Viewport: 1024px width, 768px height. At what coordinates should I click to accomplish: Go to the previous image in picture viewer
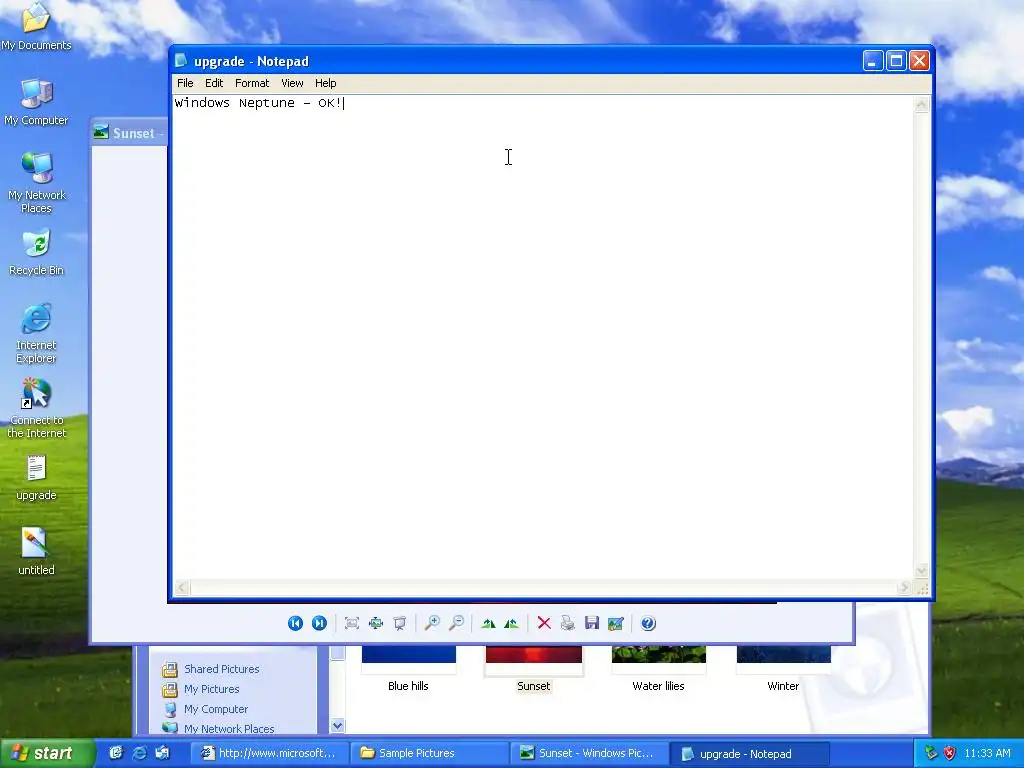pyautogui.click(x=295, y=623)
